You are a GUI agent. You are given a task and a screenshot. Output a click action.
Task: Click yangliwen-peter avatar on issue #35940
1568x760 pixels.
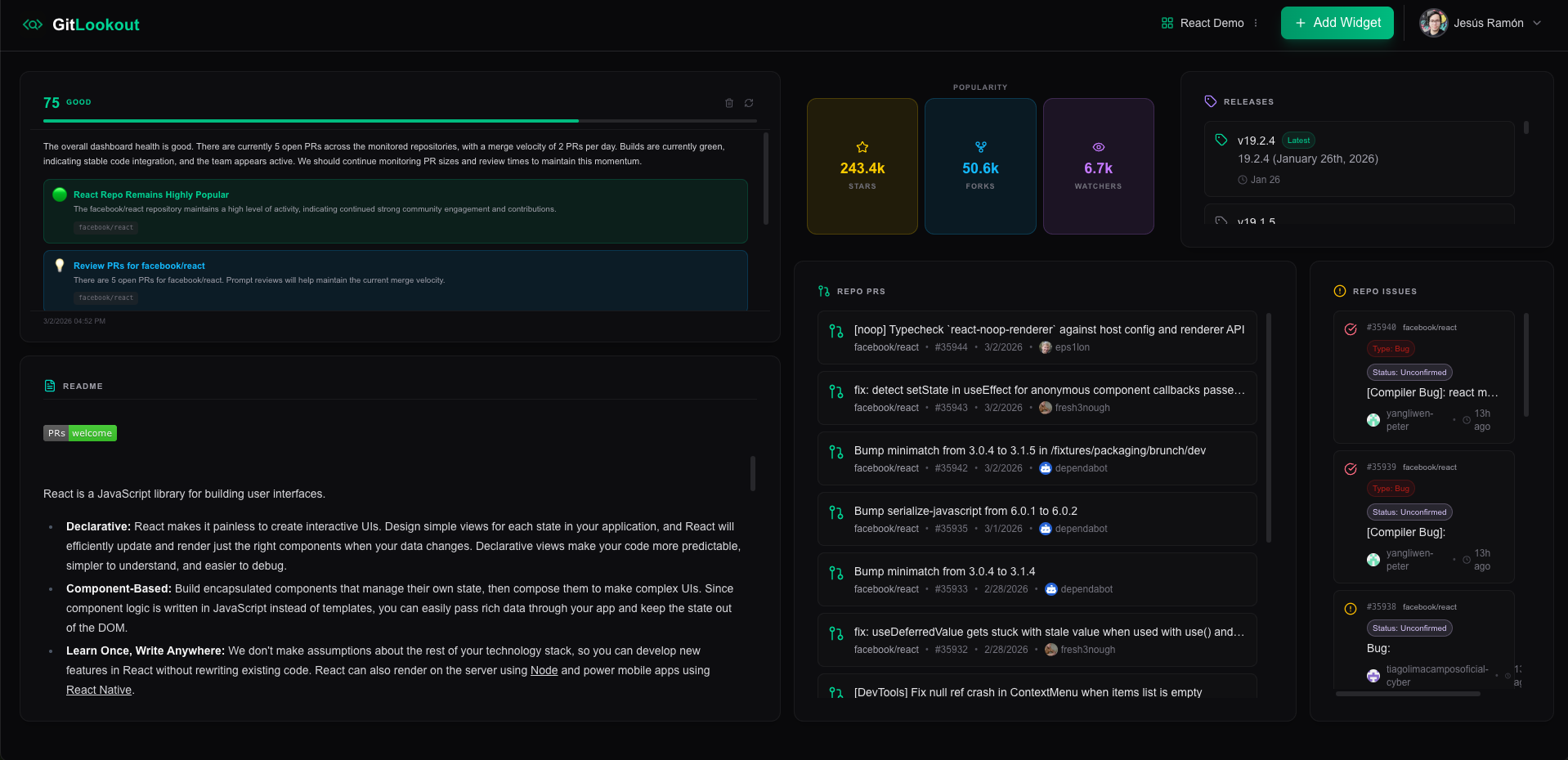tap(1373, 420)
